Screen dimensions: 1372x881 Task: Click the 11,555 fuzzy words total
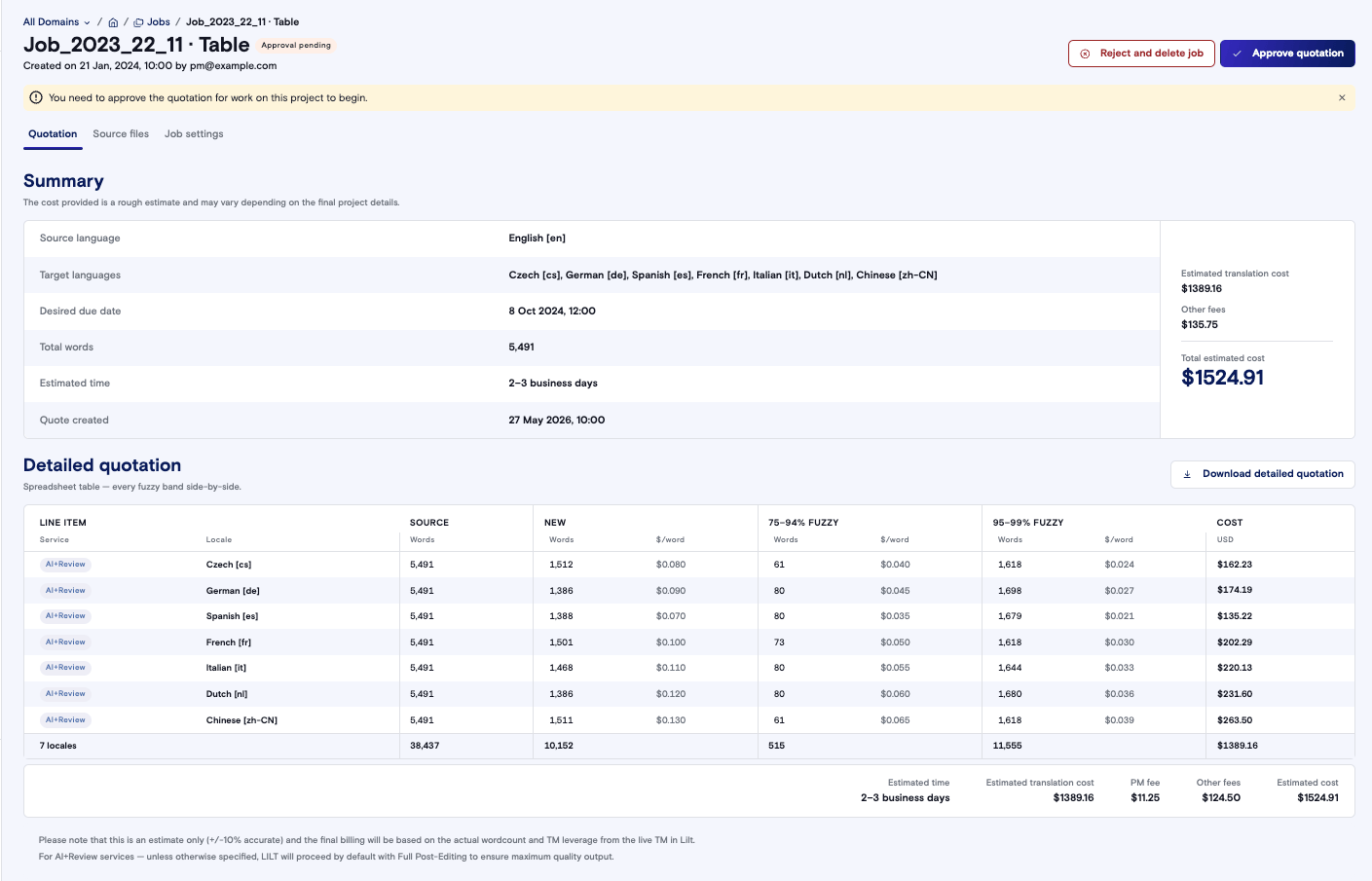(1007, 746)
